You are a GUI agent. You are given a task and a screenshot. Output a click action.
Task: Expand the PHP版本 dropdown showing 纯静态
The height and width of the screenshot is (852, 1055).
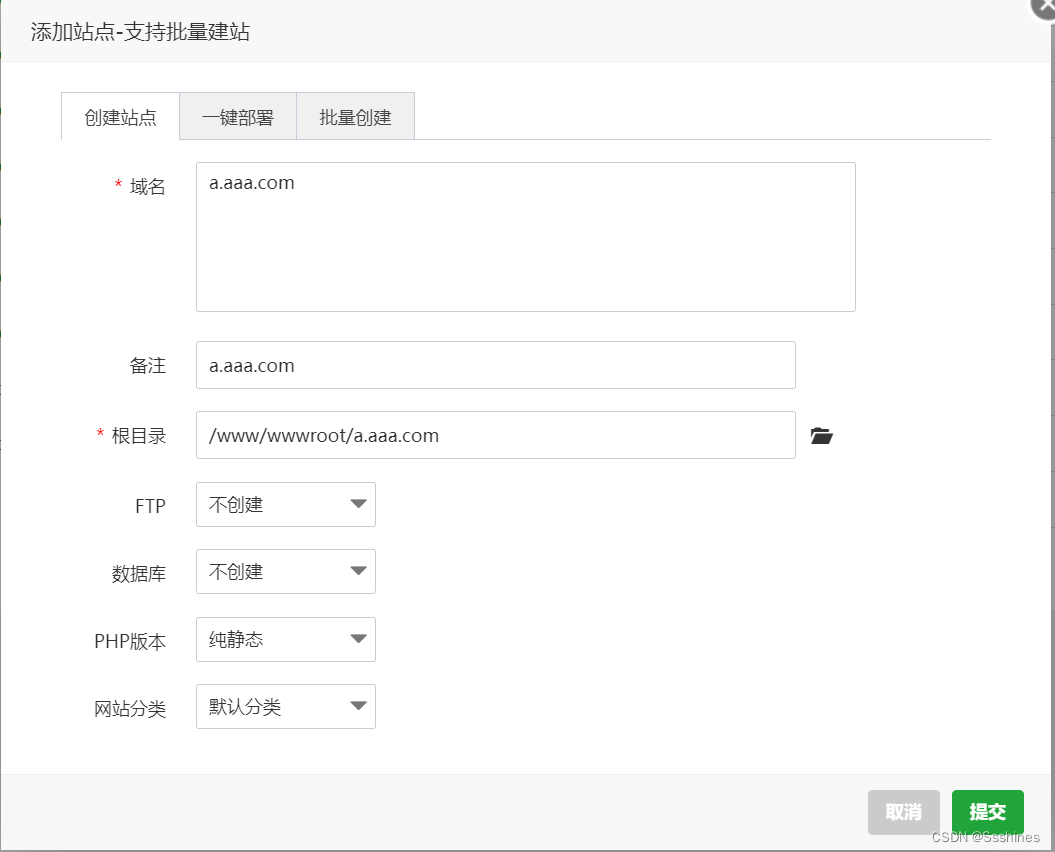286,640
